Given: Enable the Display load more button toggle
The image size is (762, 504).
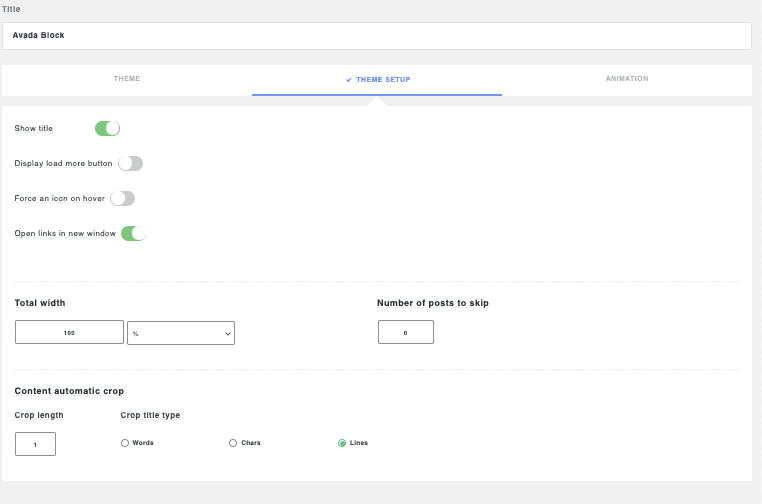Looking at the screenshot, I should (x=131, y=163).
